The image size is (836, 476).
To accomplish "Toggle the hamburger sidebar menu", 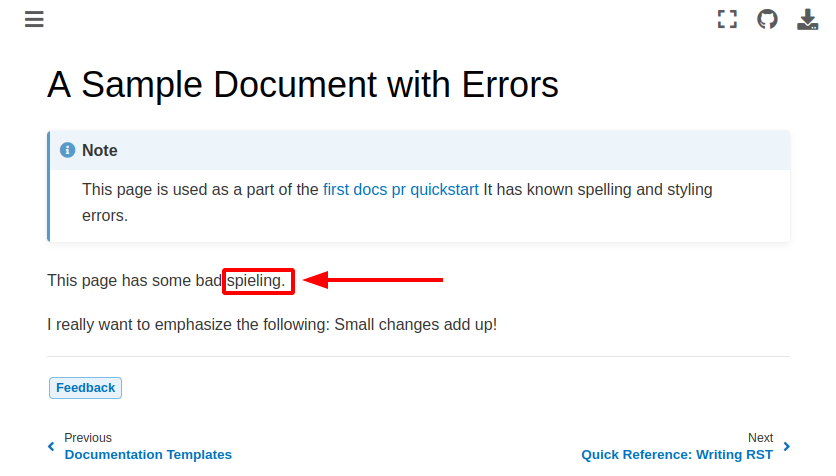I will (x=34, y=19).
